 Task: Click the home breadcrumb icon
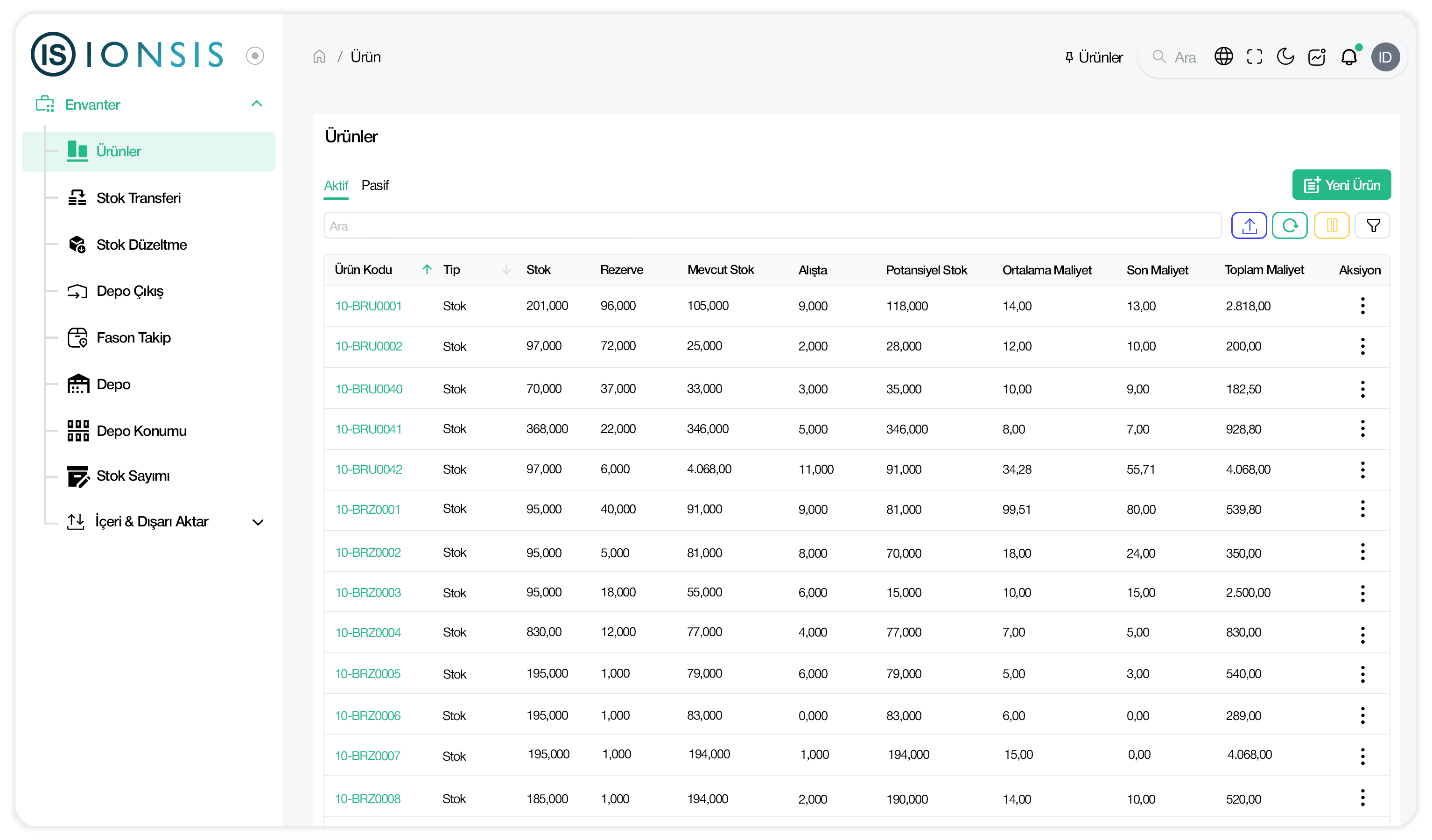tap(319, 57)
